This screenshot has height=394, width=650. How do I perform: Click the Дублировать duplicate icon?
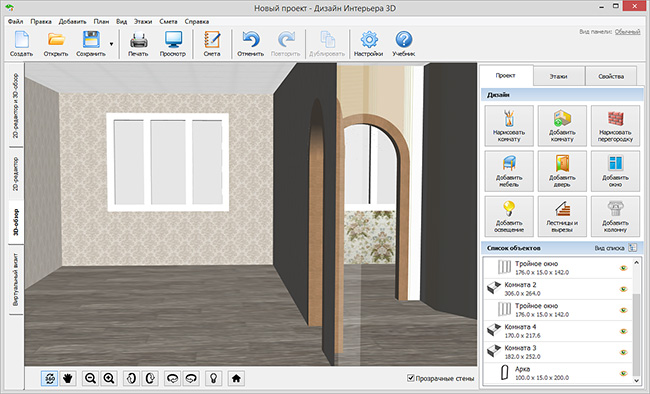point(327,43)
